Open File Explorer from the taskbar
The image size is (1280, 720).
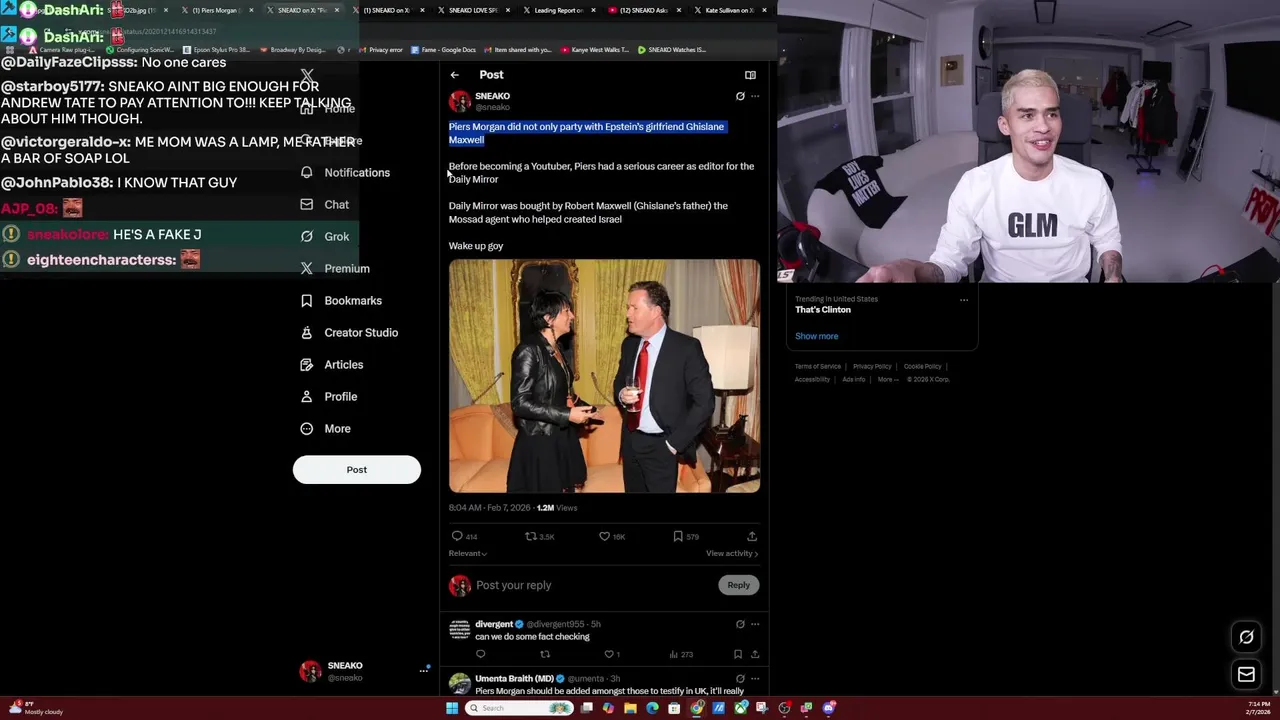tap(630, 708)
